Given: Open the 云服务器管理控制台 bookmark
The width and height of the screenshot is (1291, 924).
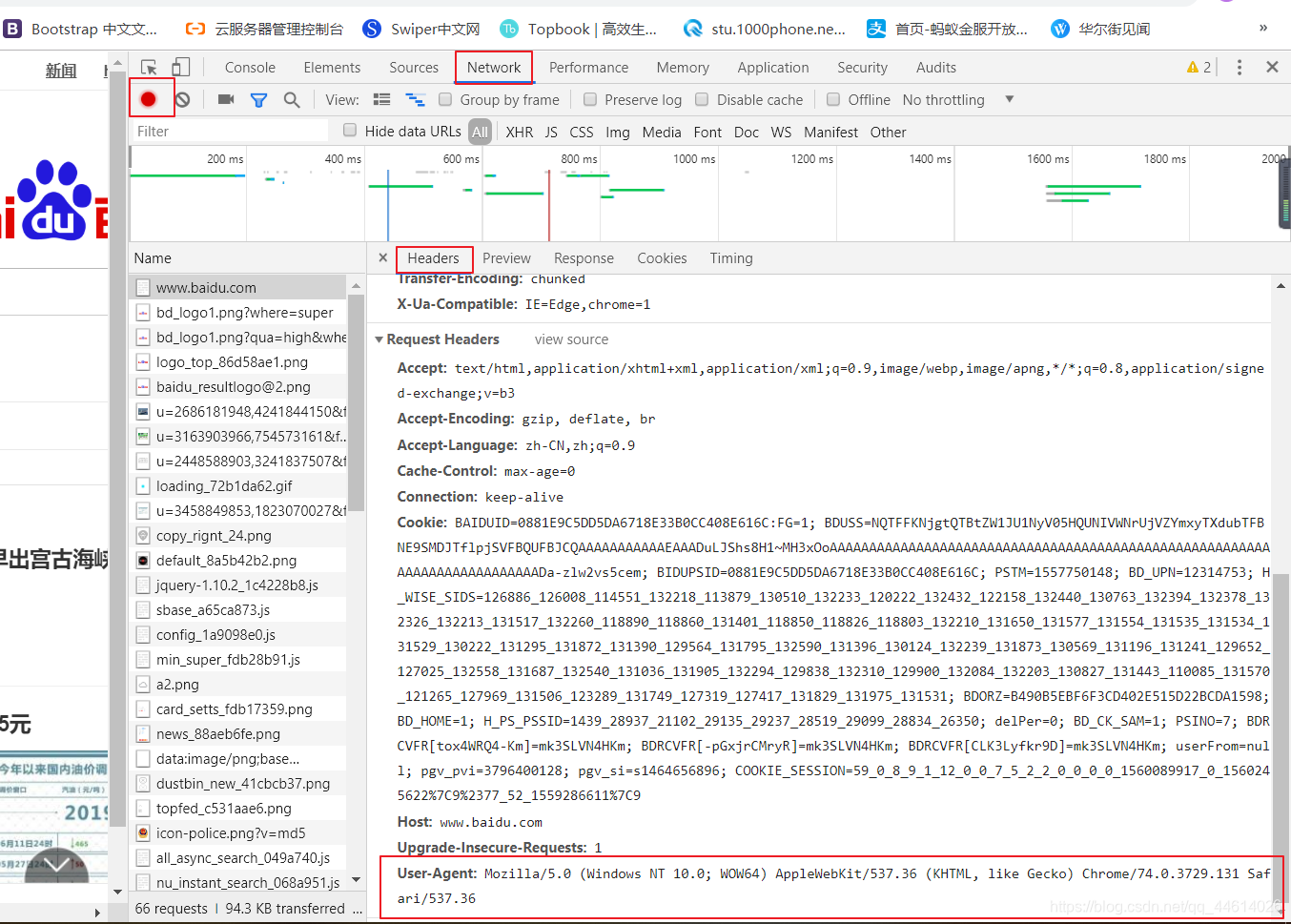Looking at the screenshot, I should pyautogui.click(x=264, y=29).
